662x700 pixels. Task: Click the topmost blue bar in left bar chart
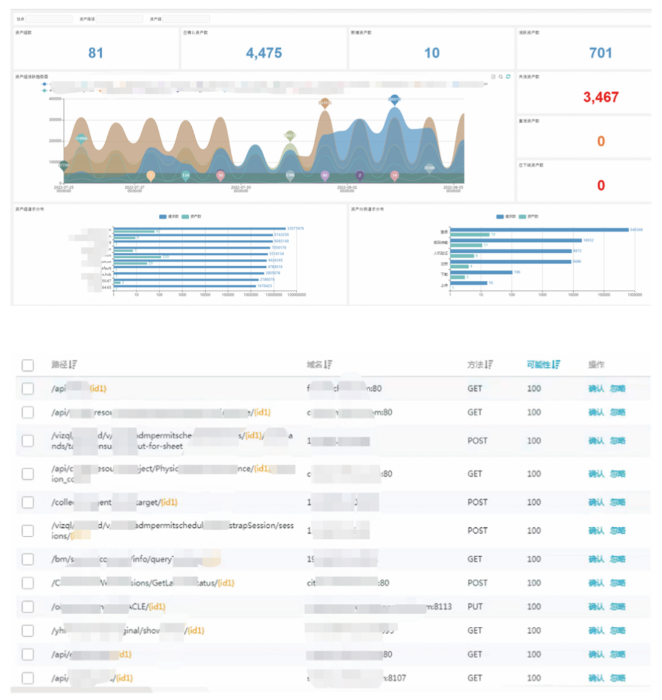coord(200,229)
